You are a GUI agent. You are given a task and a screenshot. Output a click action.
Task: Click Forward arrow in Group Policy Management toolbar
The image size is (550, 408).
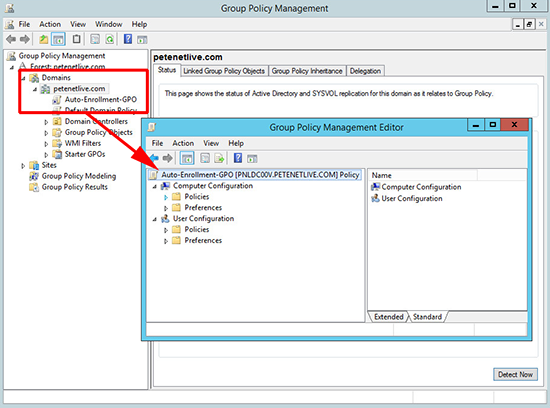[25, 39]
